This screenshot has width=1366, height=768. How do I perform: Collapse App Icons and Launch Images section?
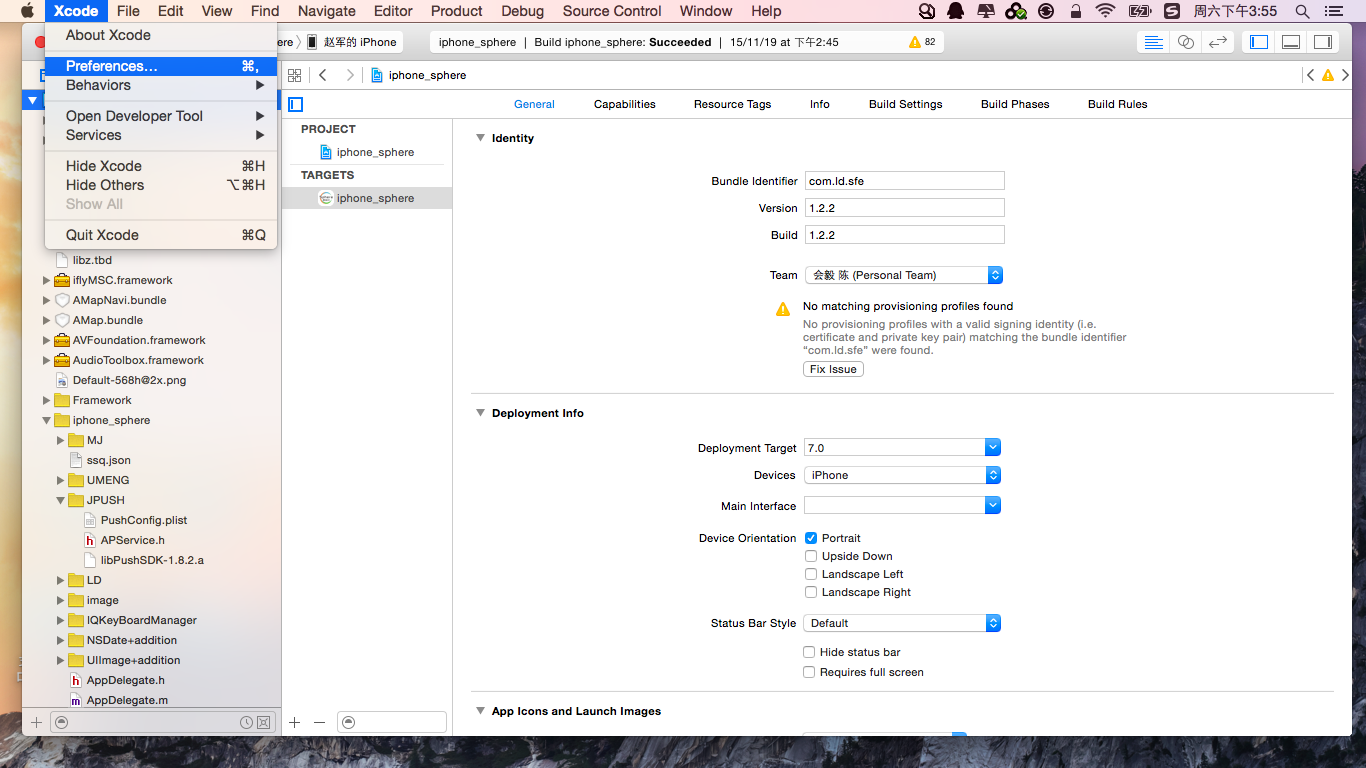[x=480, y=711]
